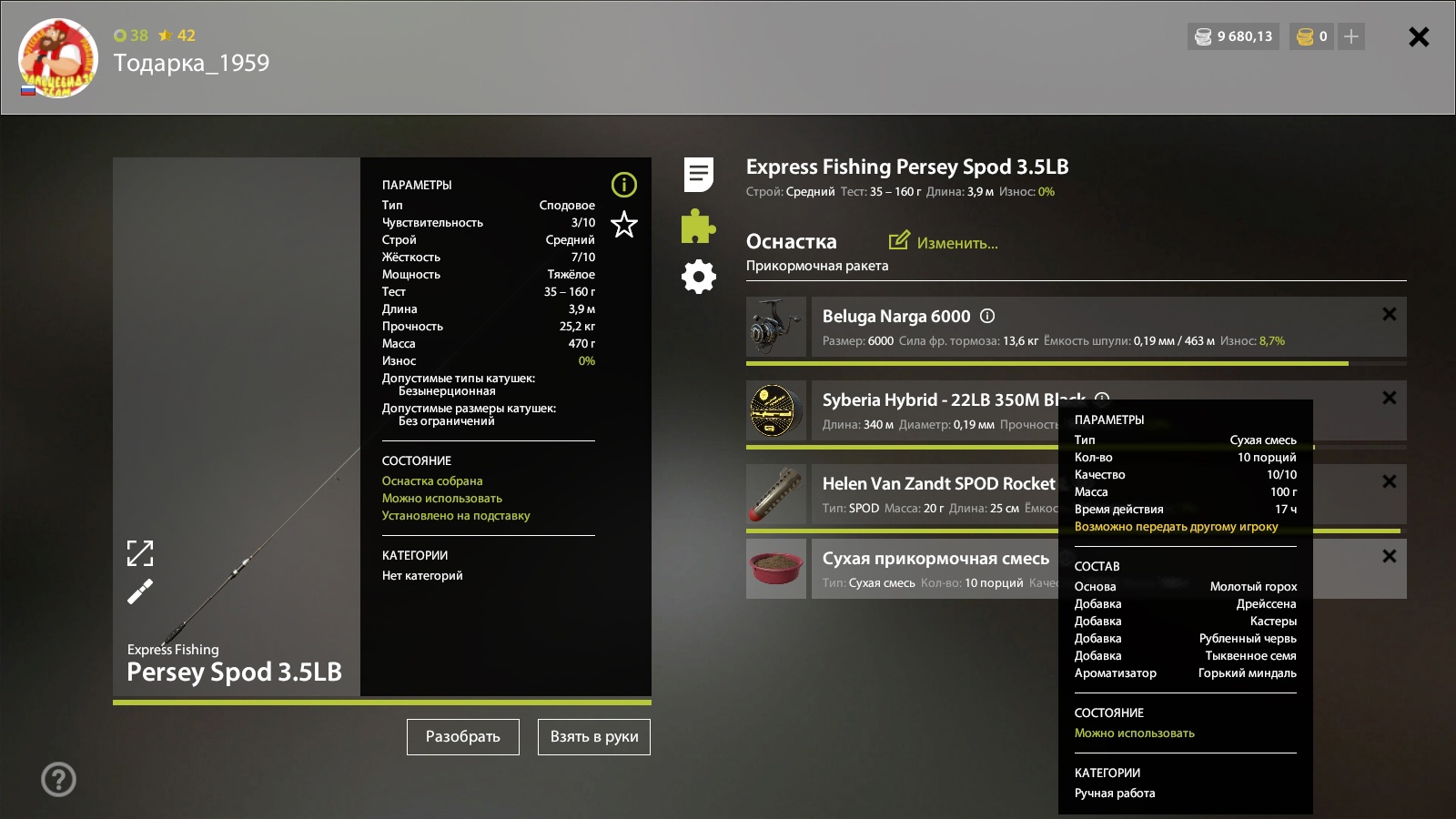Remove Beluga Narga 6000 reel
The width and height of the screenshot is (1456, 819).
[x=1390, y=314]
